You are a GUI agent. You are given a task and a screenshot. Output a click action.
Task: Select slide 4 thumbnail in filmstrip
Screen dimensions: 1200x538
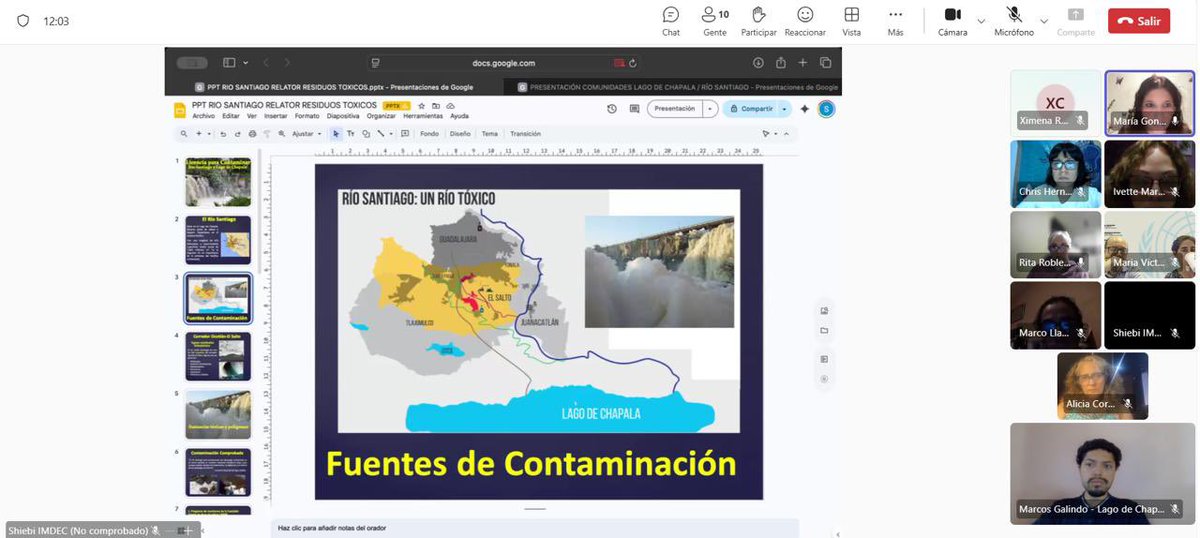pyautogui.click(x=218, y=357)
